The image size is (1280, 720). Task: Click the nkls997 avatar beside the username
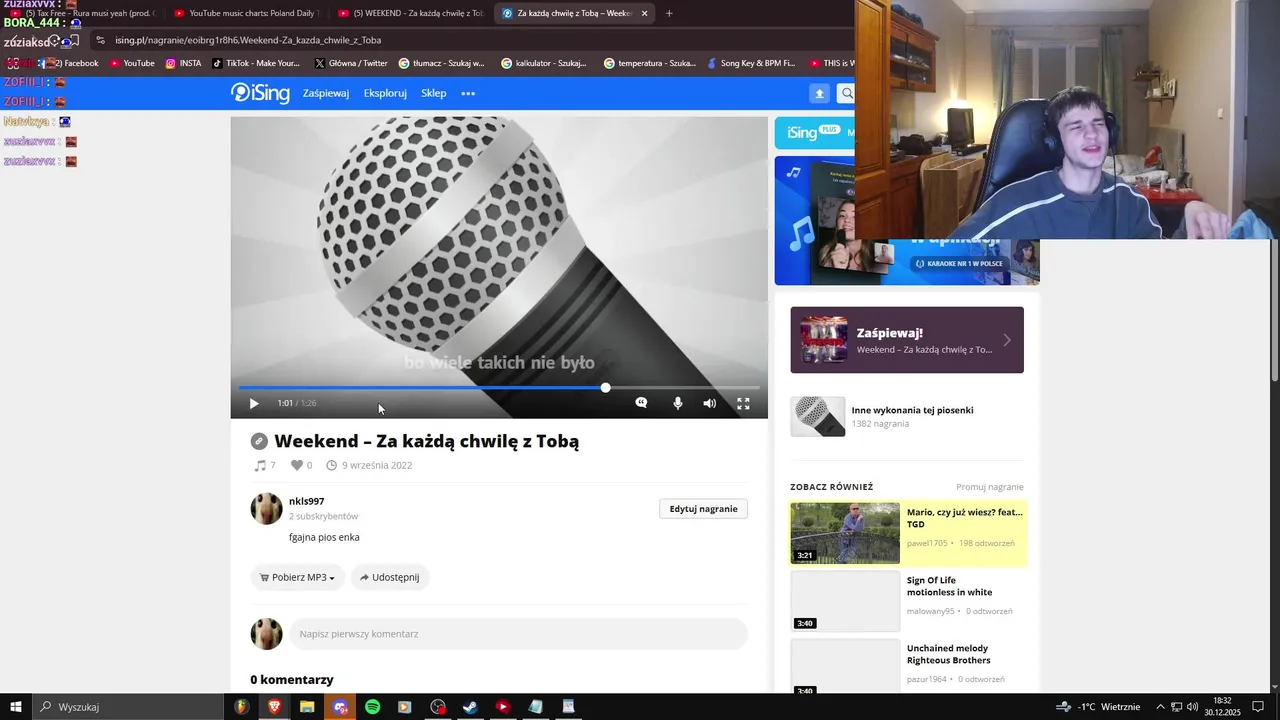coord(266,508)
